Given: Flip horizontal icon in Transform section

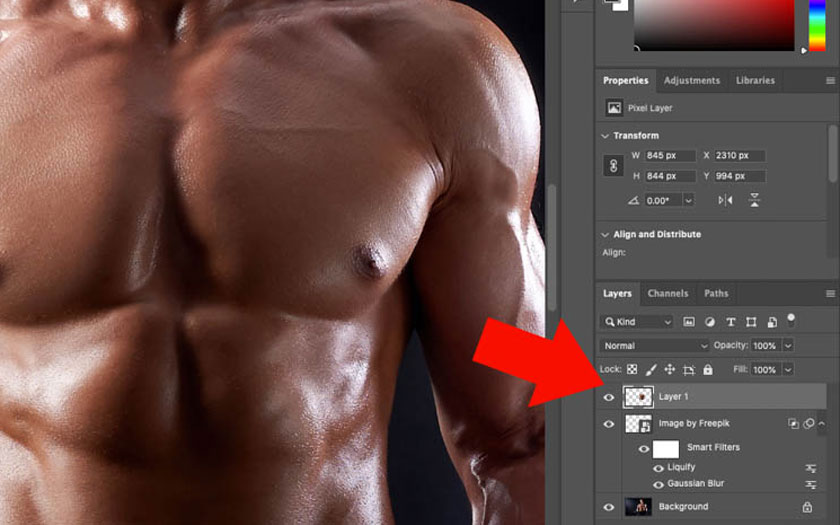Looking at the screenshot, I should pyautogui.click(x=725, y=200).
